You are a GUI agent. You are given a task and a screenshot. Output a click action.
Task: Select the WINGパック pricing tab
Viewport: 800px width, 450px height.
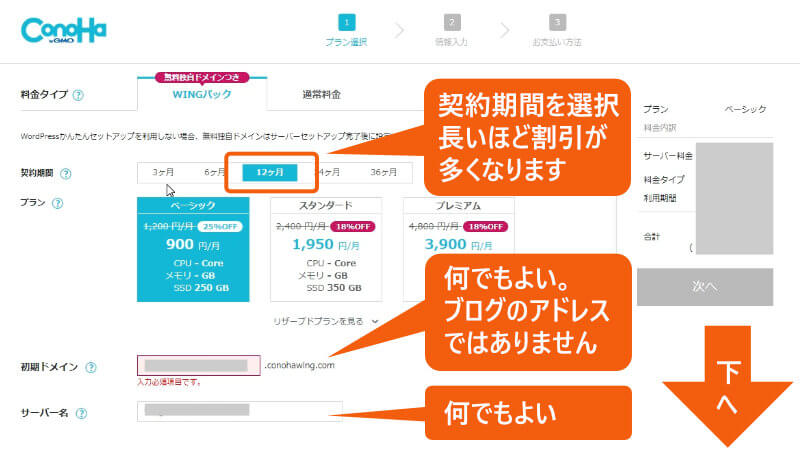pyautogui.click(x=202, y=94)
